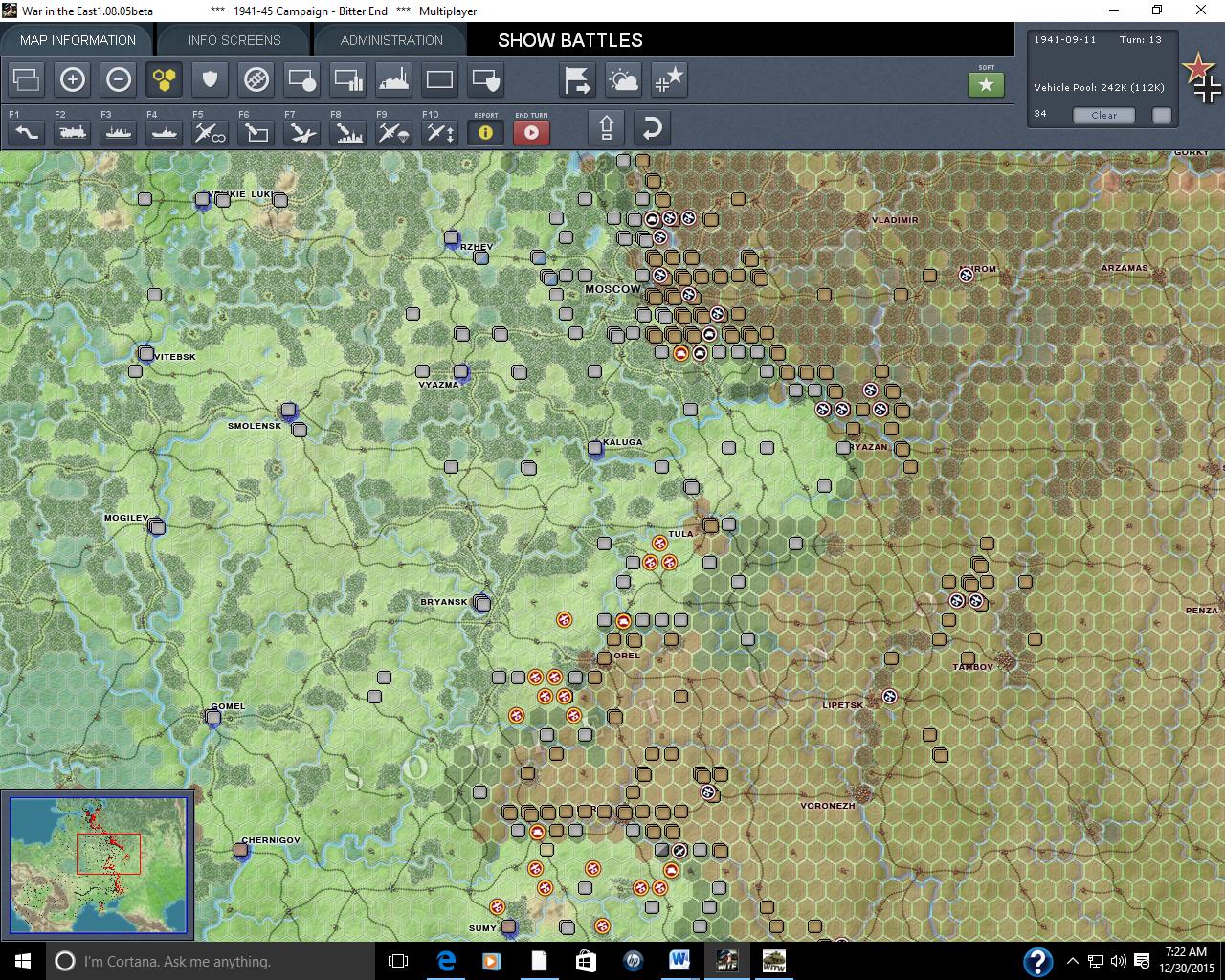Click the green Soft star button
The height and width of the screenshot is (980, 1225).
[987, 84]
